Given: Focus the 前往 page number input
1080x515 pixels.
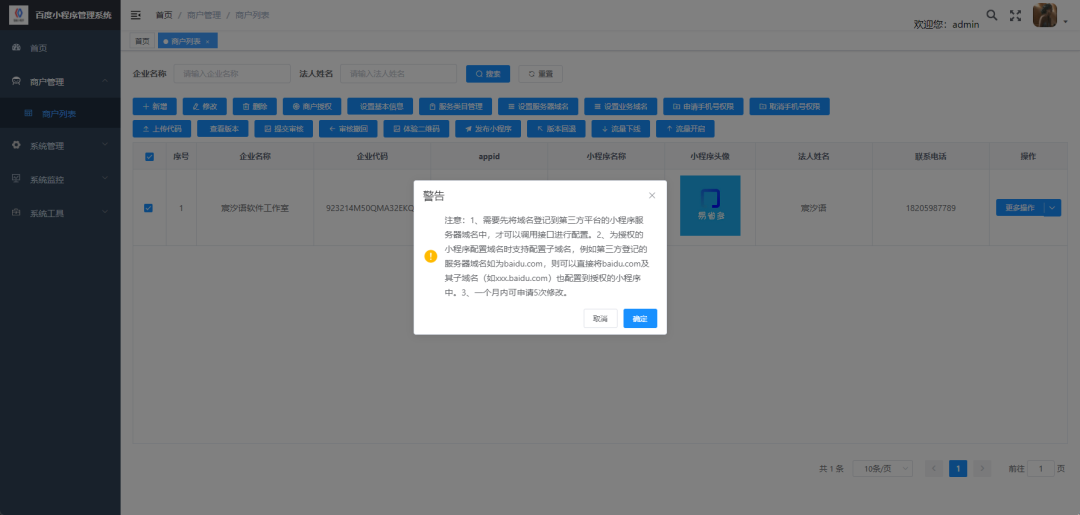Looking at the screenshot, I should pyautogui.click(x=1041, y=469).
